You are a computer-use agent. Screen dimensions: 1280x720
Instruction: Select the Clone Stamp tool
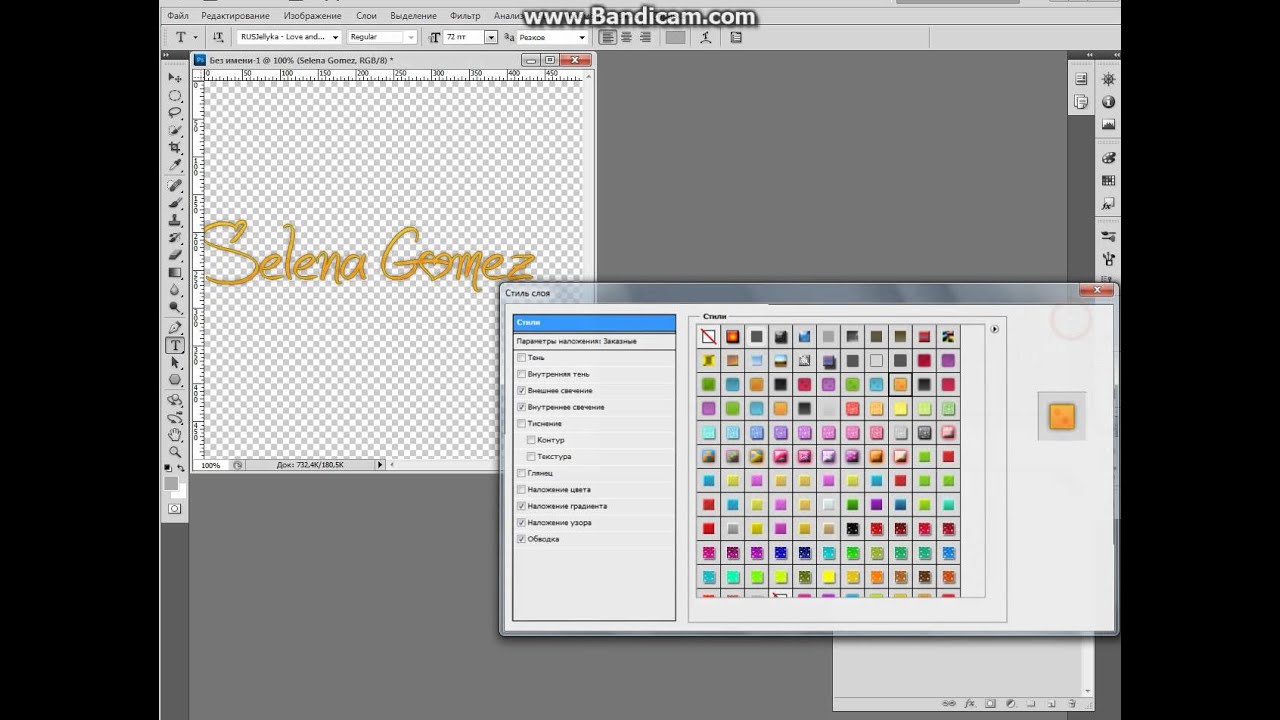pyautogui.click(x=175, y=220)
